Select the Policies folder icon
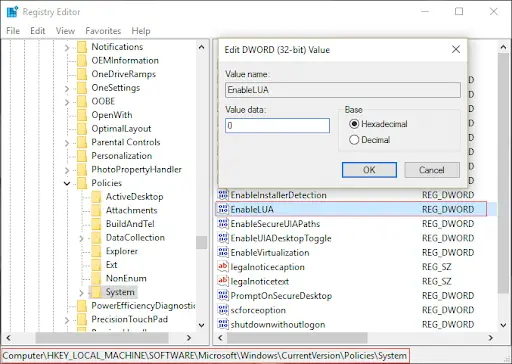This screenshot has width=512, height=364. tap(82, 183)
